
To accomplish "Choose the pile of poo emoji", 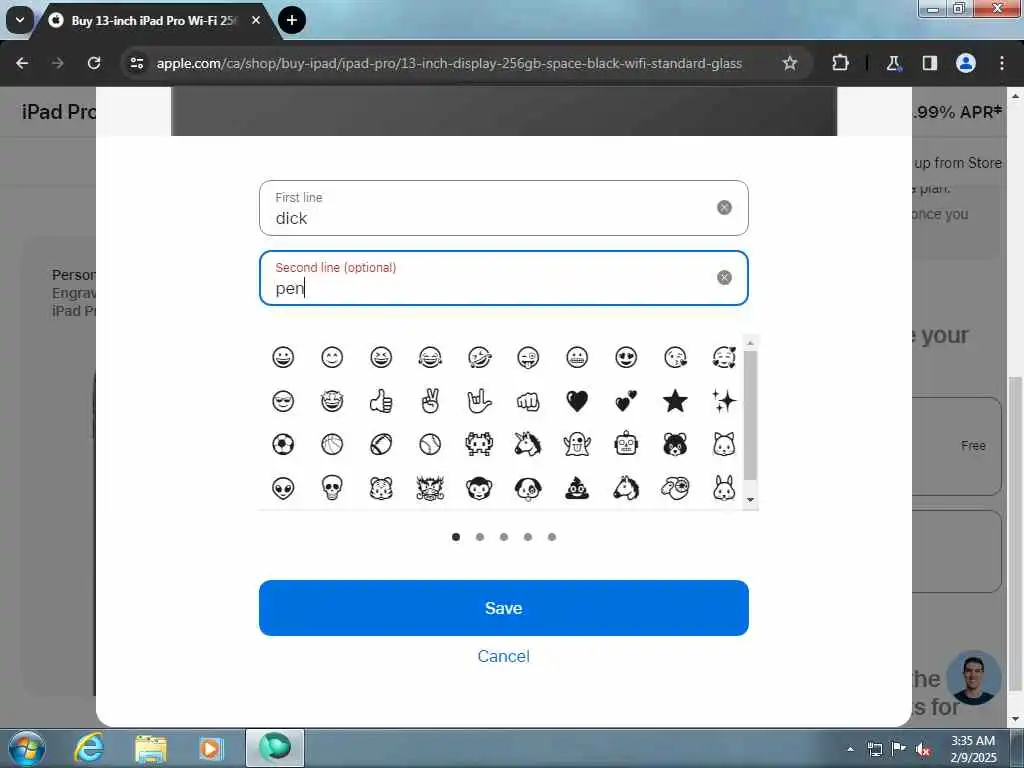I will pyautogui.click(x=577, y=488).
